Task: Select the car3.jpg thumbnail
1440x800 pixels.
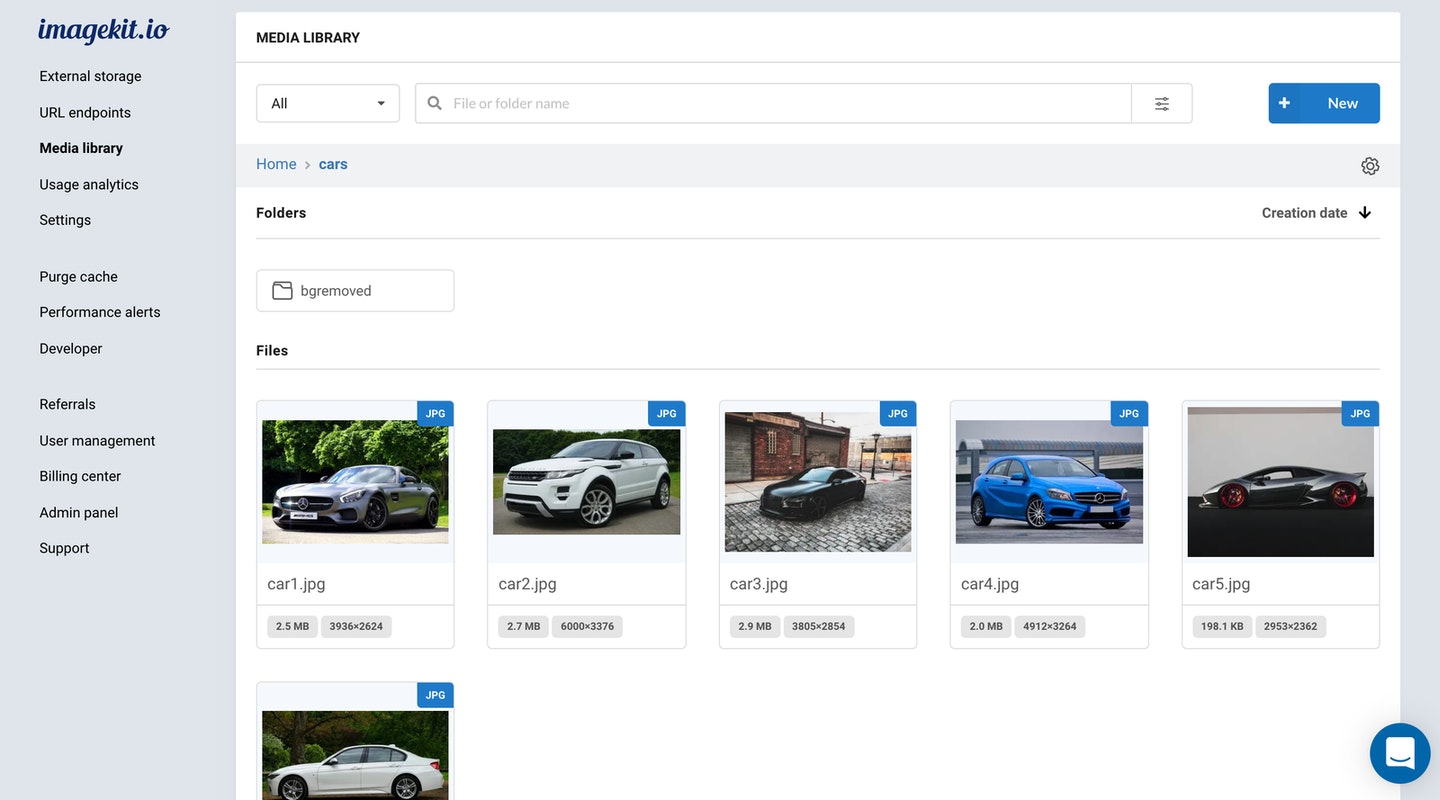Action: pos(818,482)
